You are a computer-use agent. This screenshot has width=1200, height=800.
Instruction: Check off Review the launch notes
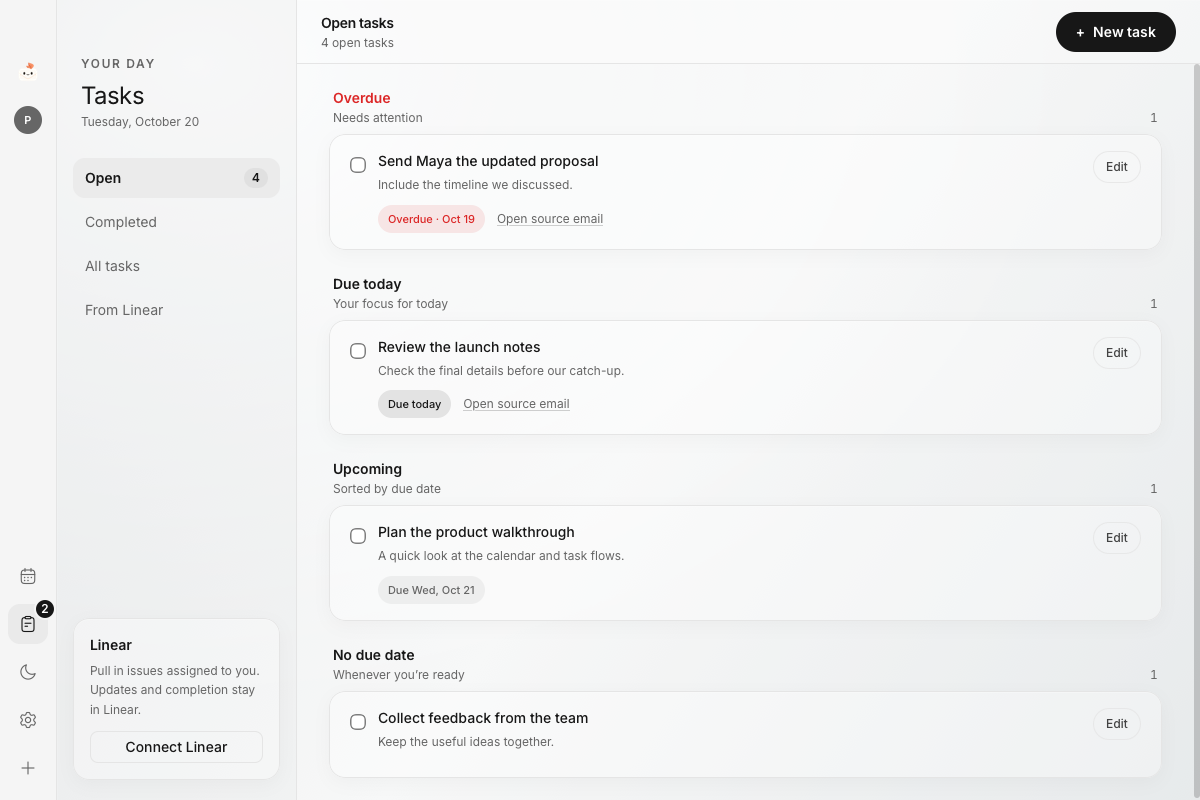pos(358,351)
